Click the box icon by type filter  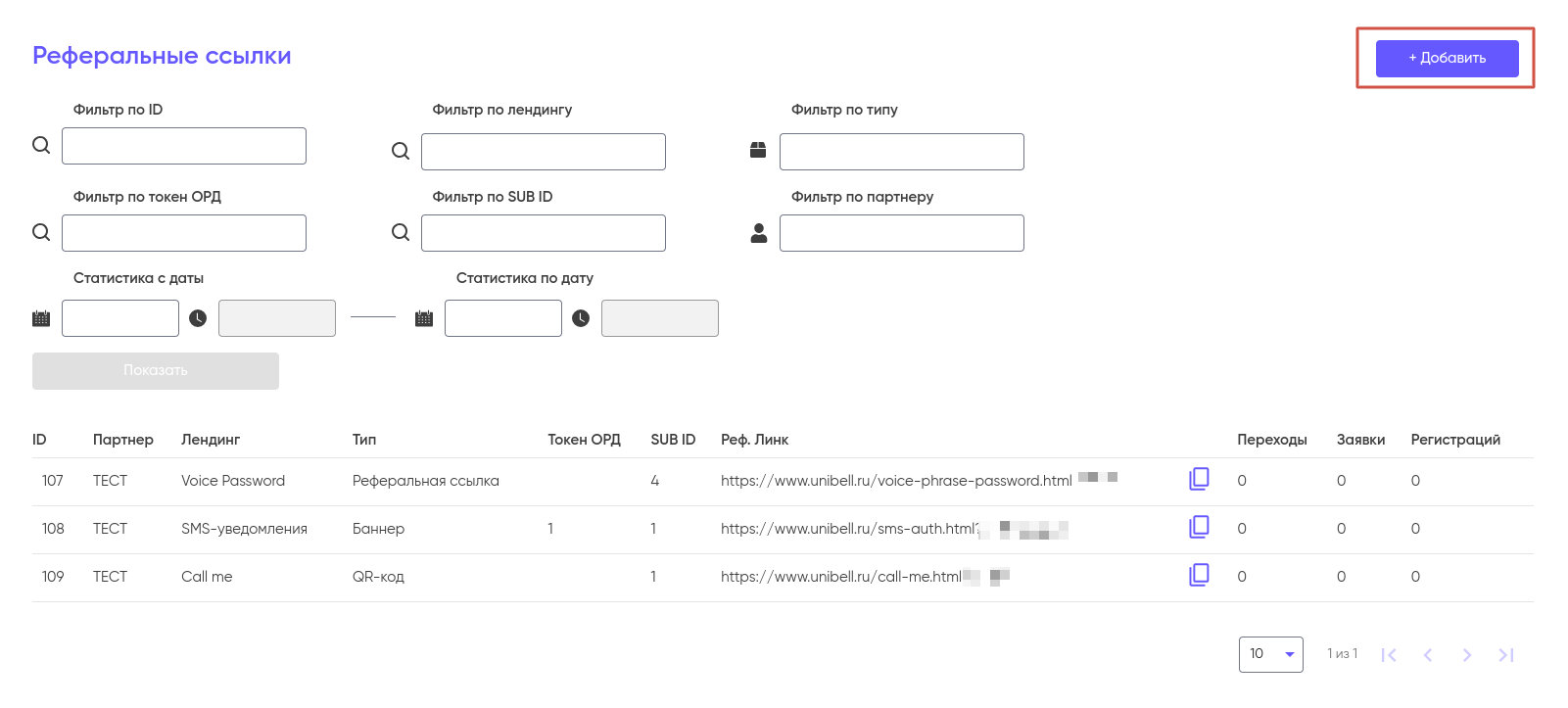pyautogui.click(x=758, y=150)
